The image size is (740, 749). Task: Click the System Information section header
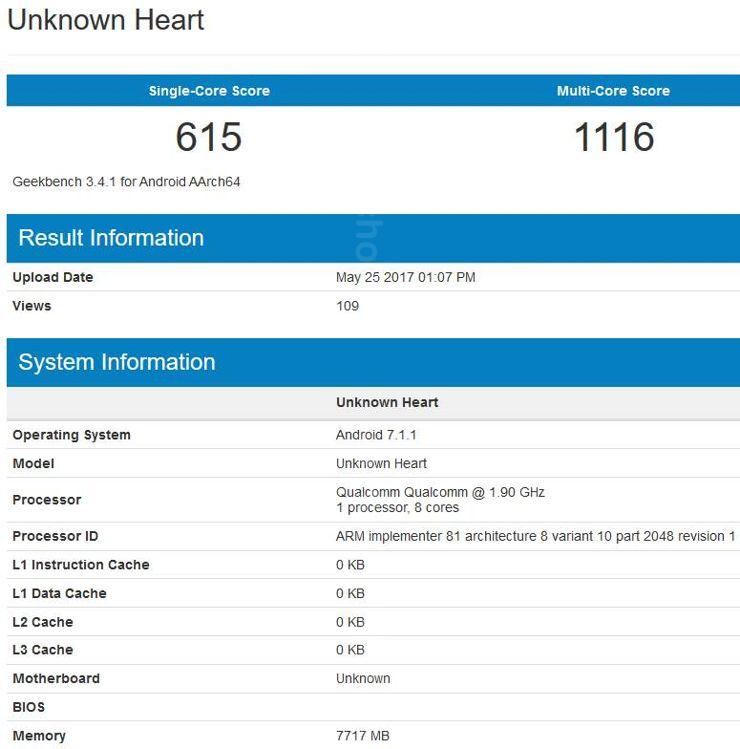click(117, 362)
